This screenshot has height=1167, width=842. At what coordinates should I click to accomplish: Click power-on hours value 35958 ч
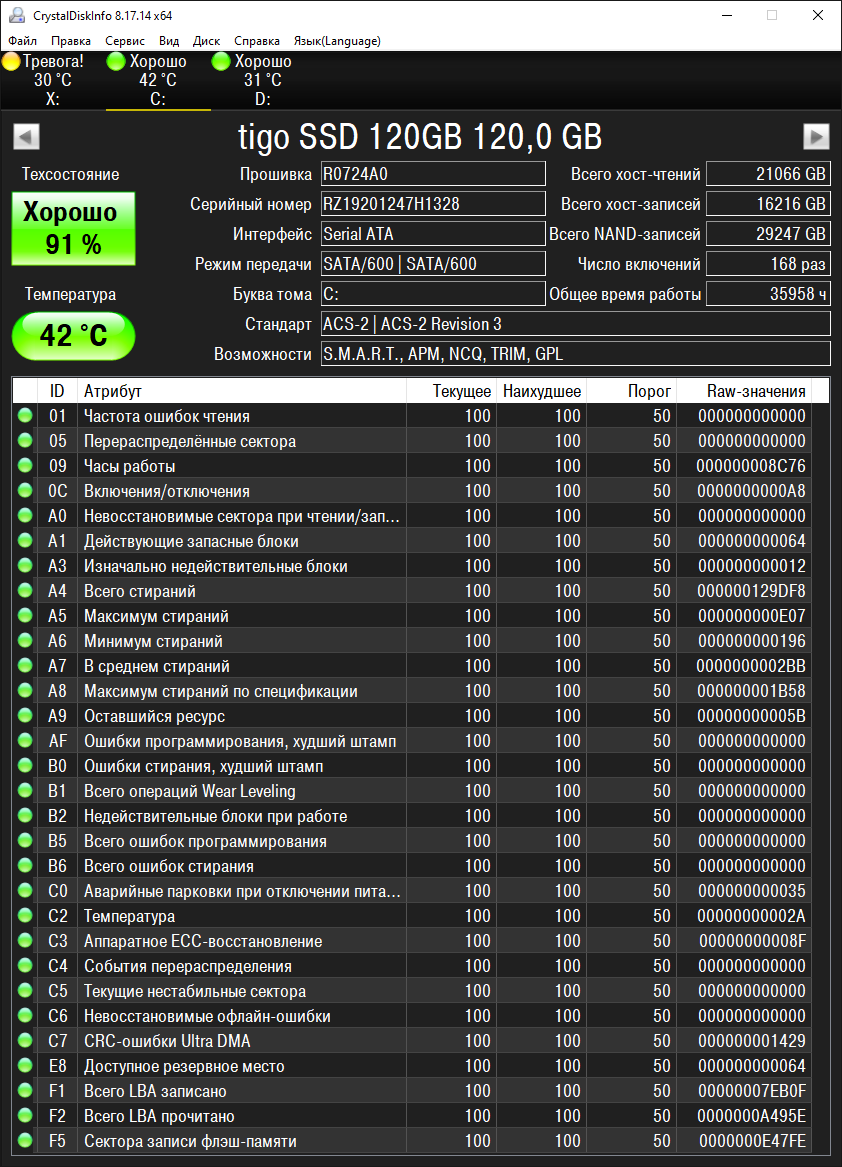pyautogui.click(x=768, y=294)
